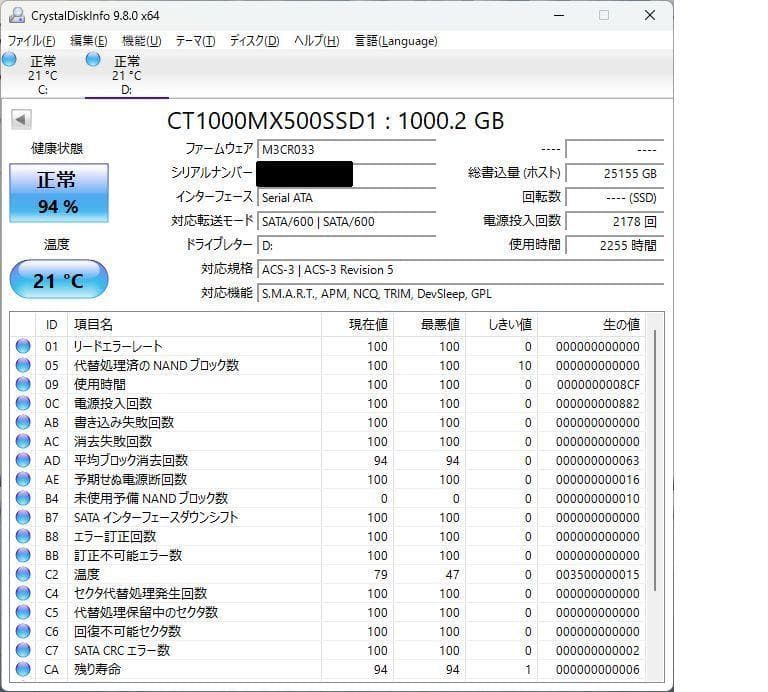Click the 正常 94 % health status button
This screenshot has height=692, width=768.
(x=59, y=193)
